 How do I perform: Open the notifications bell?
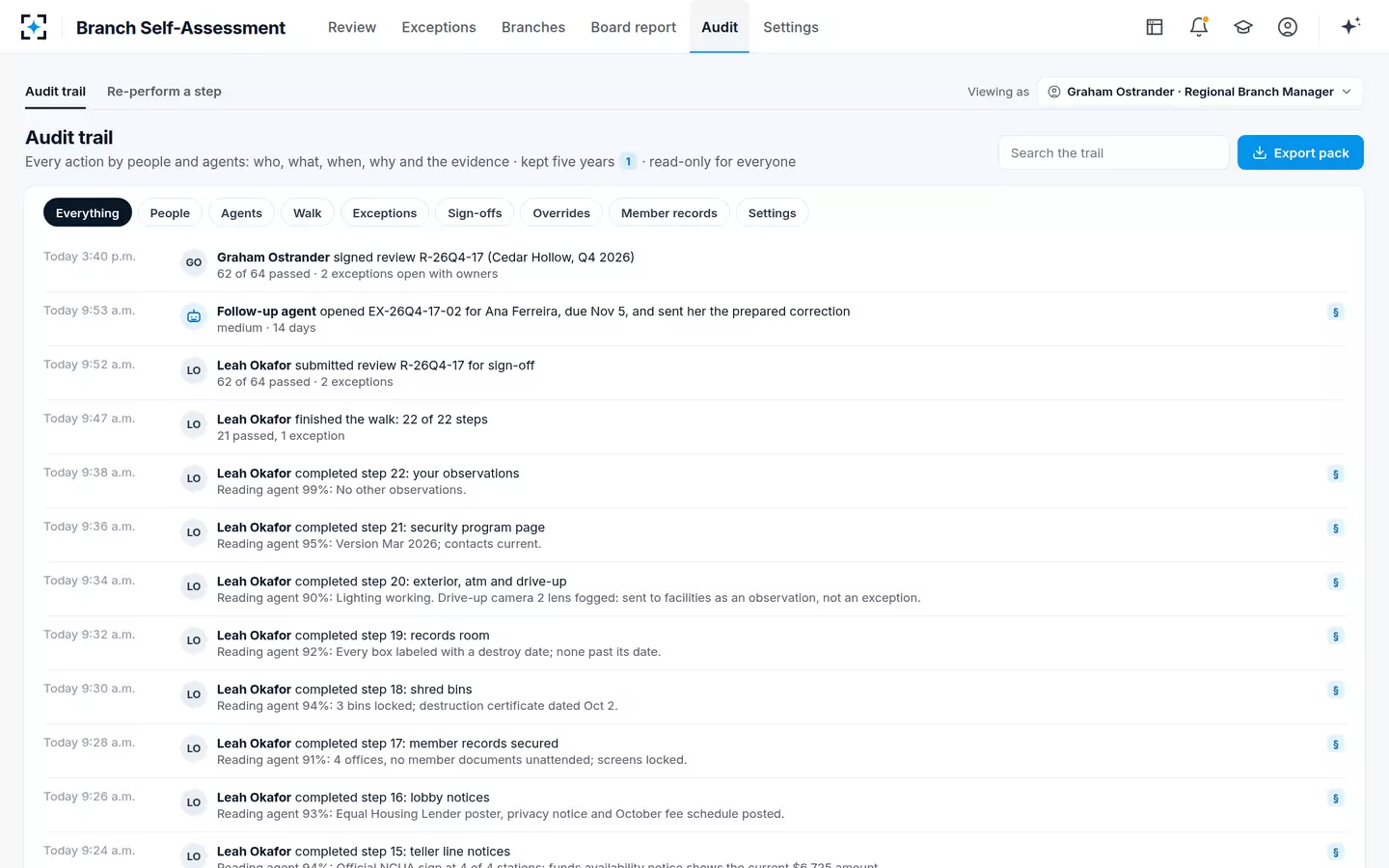pos(1199,27)
